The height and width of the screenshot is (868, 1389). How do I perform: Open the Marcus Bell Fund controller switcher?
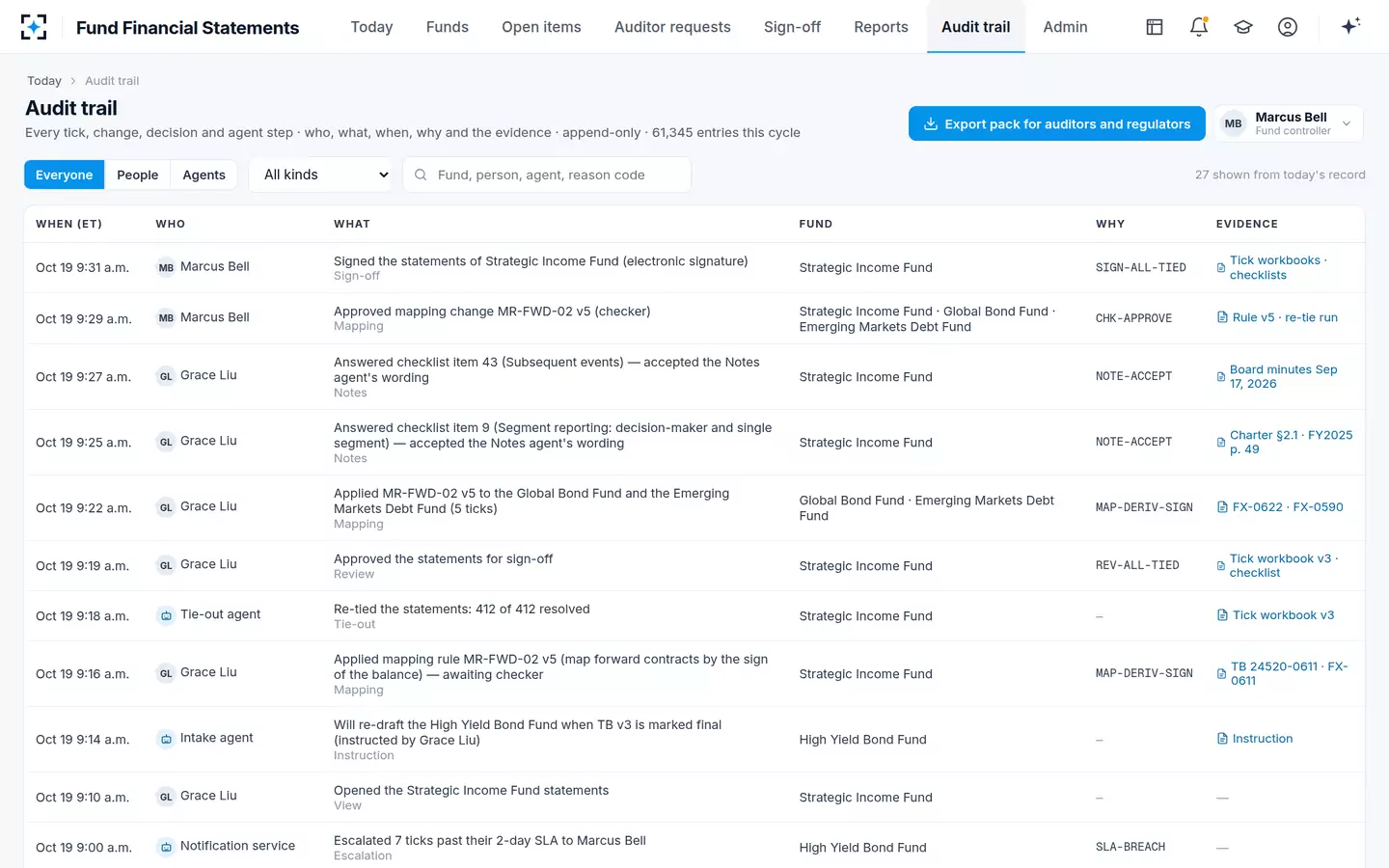[1289, 123]
